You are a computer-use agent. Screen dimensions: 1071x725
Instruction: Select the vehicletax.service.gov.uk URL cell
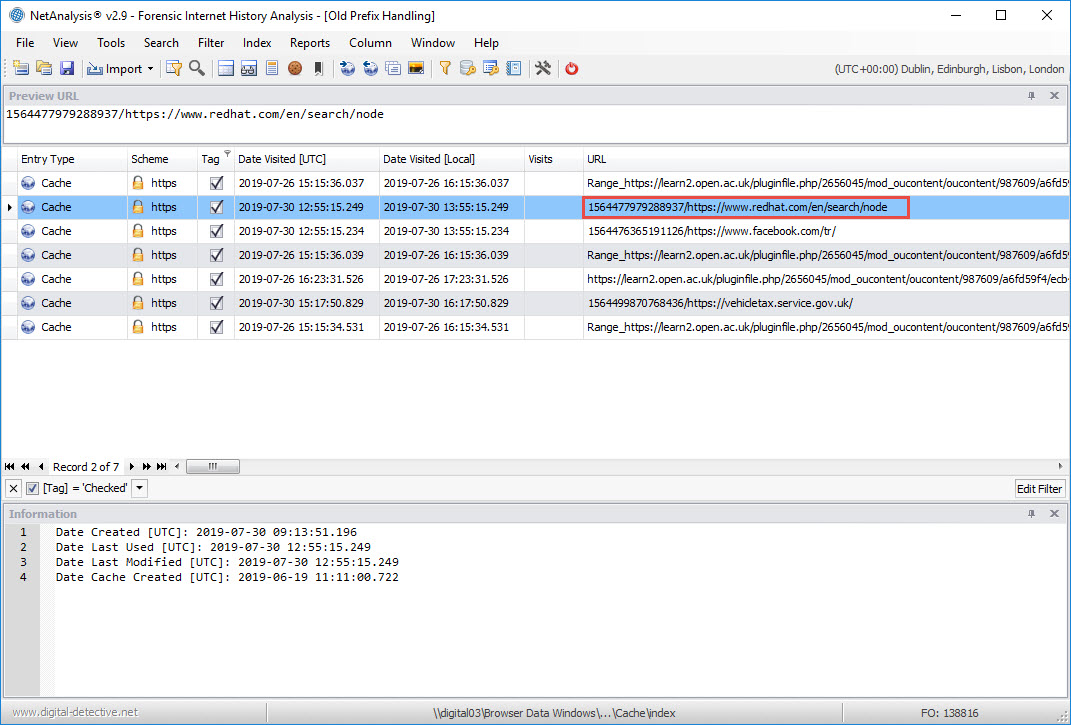[x=826, y=303]
